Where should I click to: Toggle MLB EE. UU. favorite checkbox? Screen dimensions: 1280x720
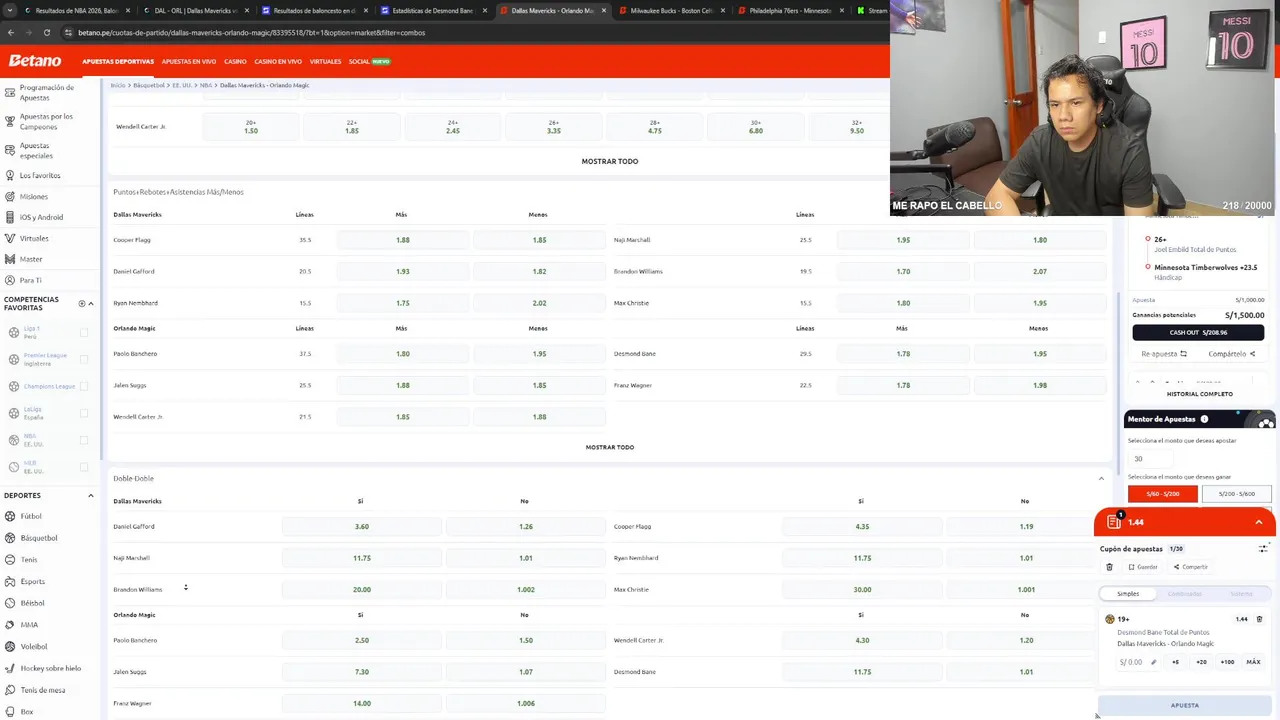(x=84, y=467)
